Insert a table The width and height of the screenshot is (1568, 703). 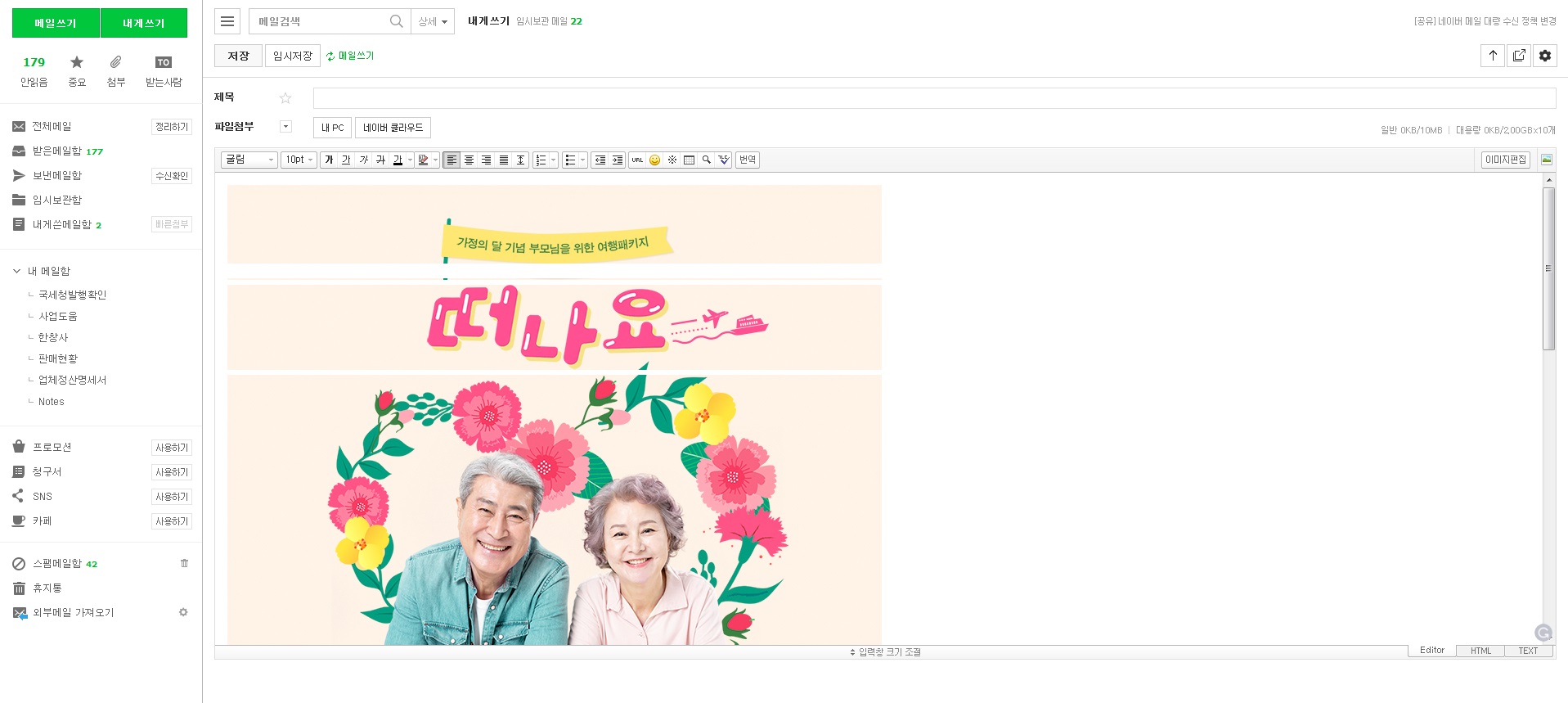(689, 160)
